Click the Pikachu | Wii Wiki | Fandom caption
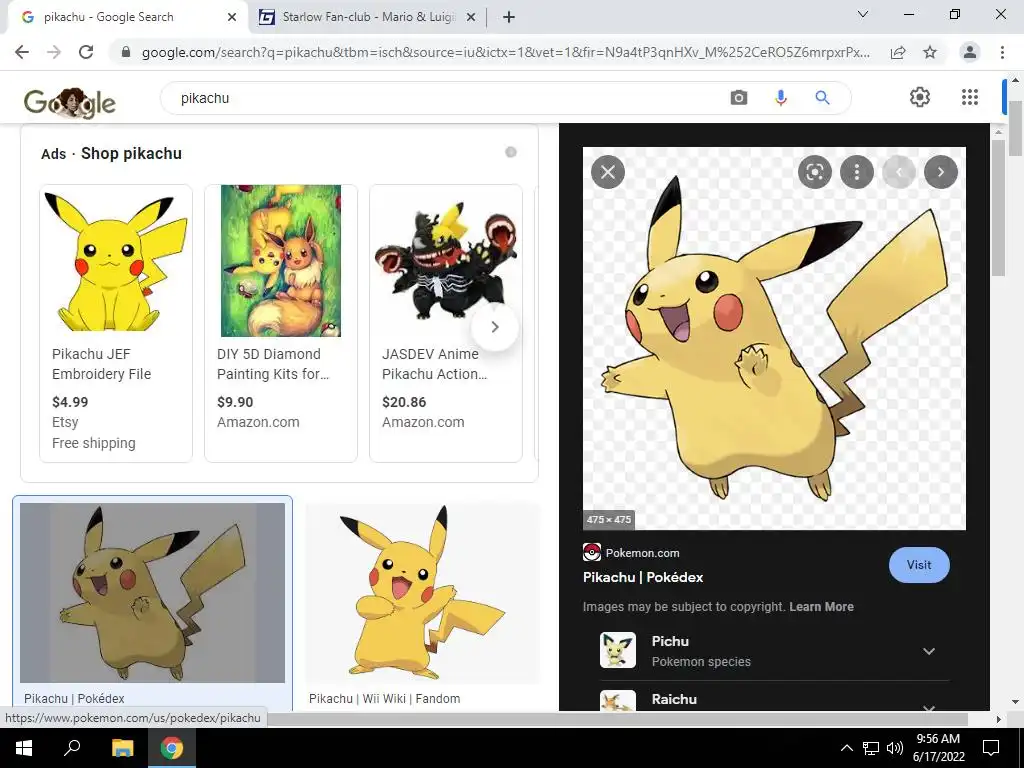Image resolution: width=1024 pixels, height=768 pixels. tap(384, 699)
